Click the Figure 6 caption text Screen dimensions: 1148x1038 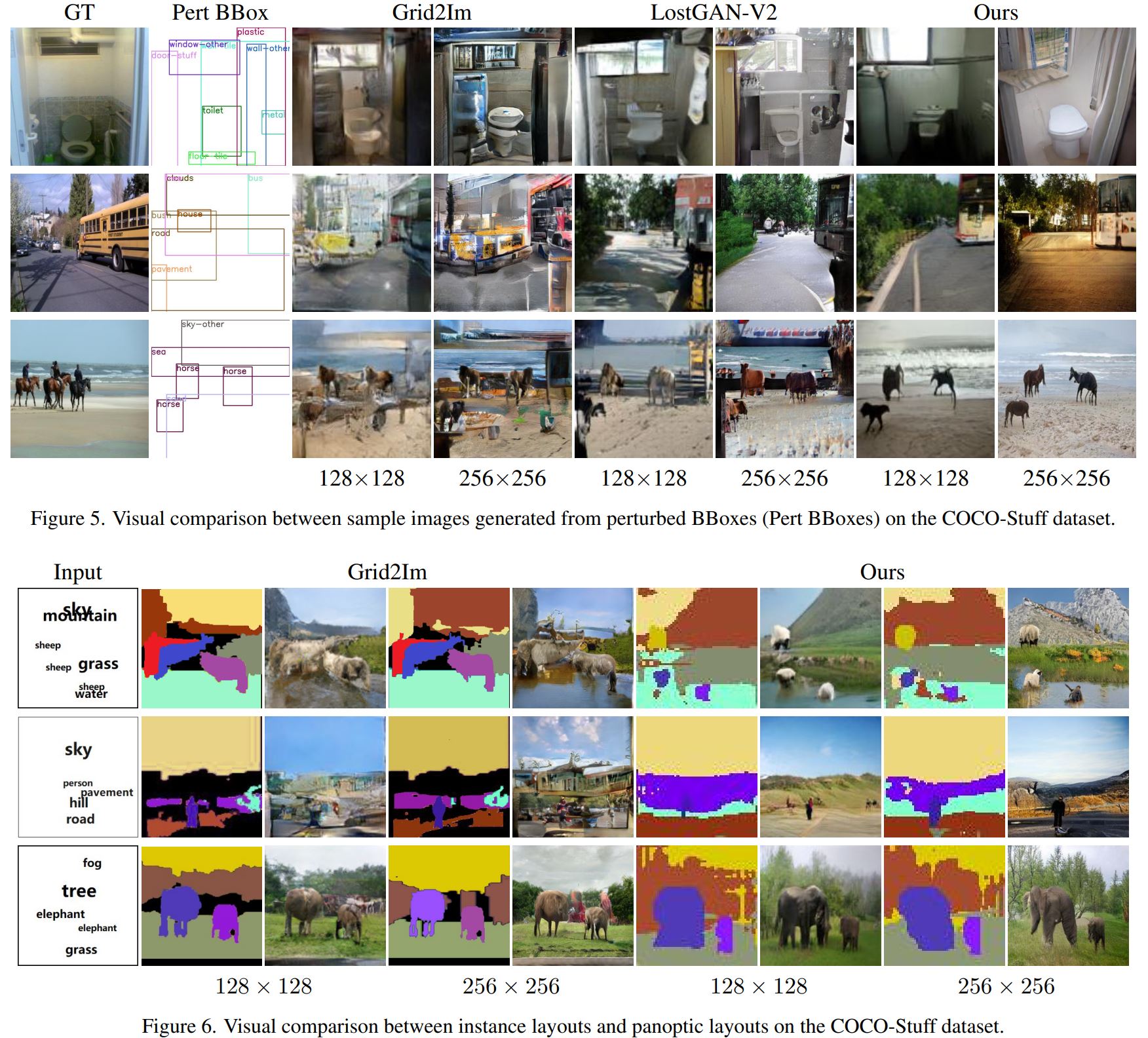click(x=573, y=1026)
